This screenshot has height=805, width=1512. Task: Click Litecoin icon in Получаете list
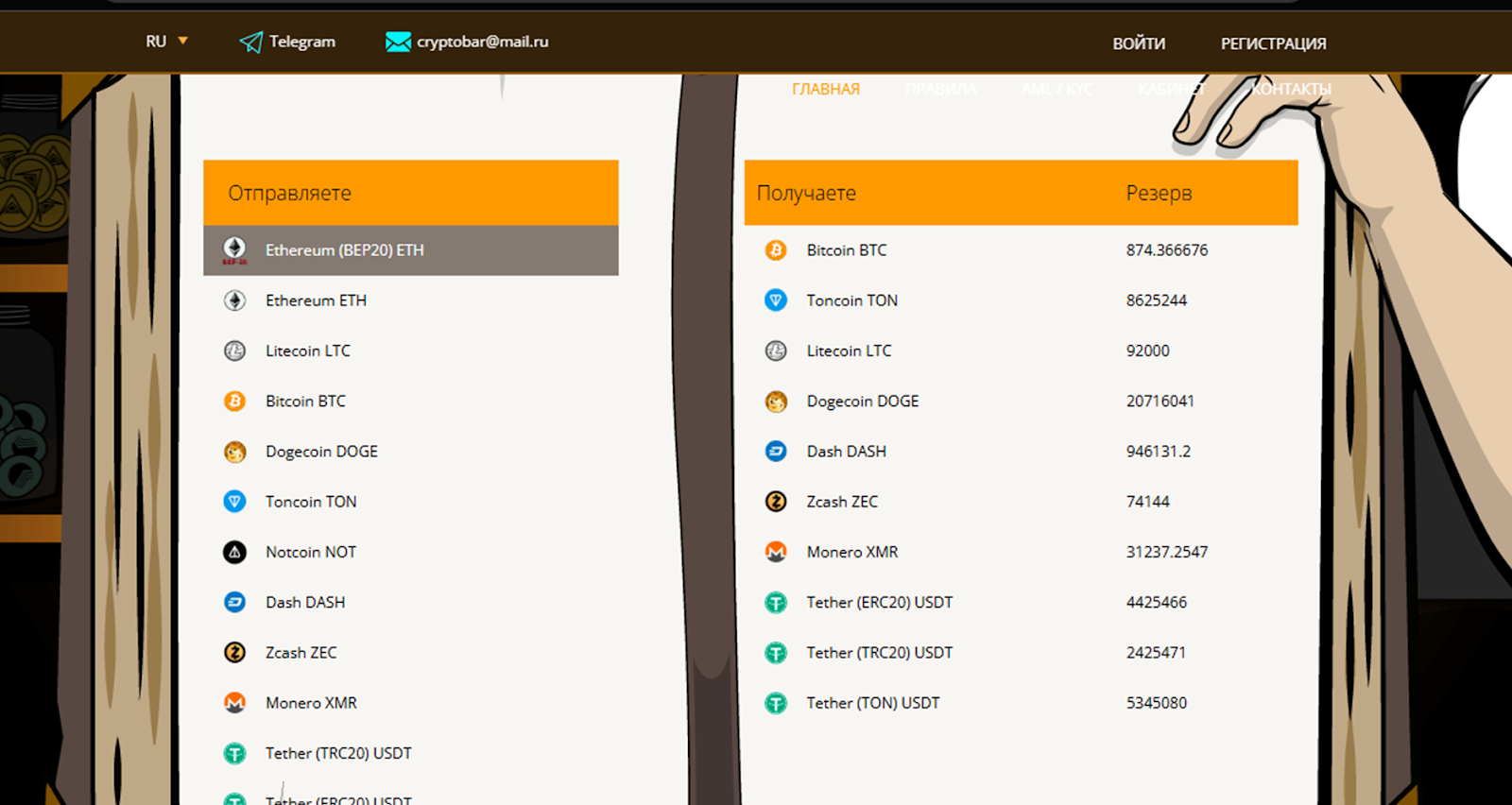[x=776, y=351]
